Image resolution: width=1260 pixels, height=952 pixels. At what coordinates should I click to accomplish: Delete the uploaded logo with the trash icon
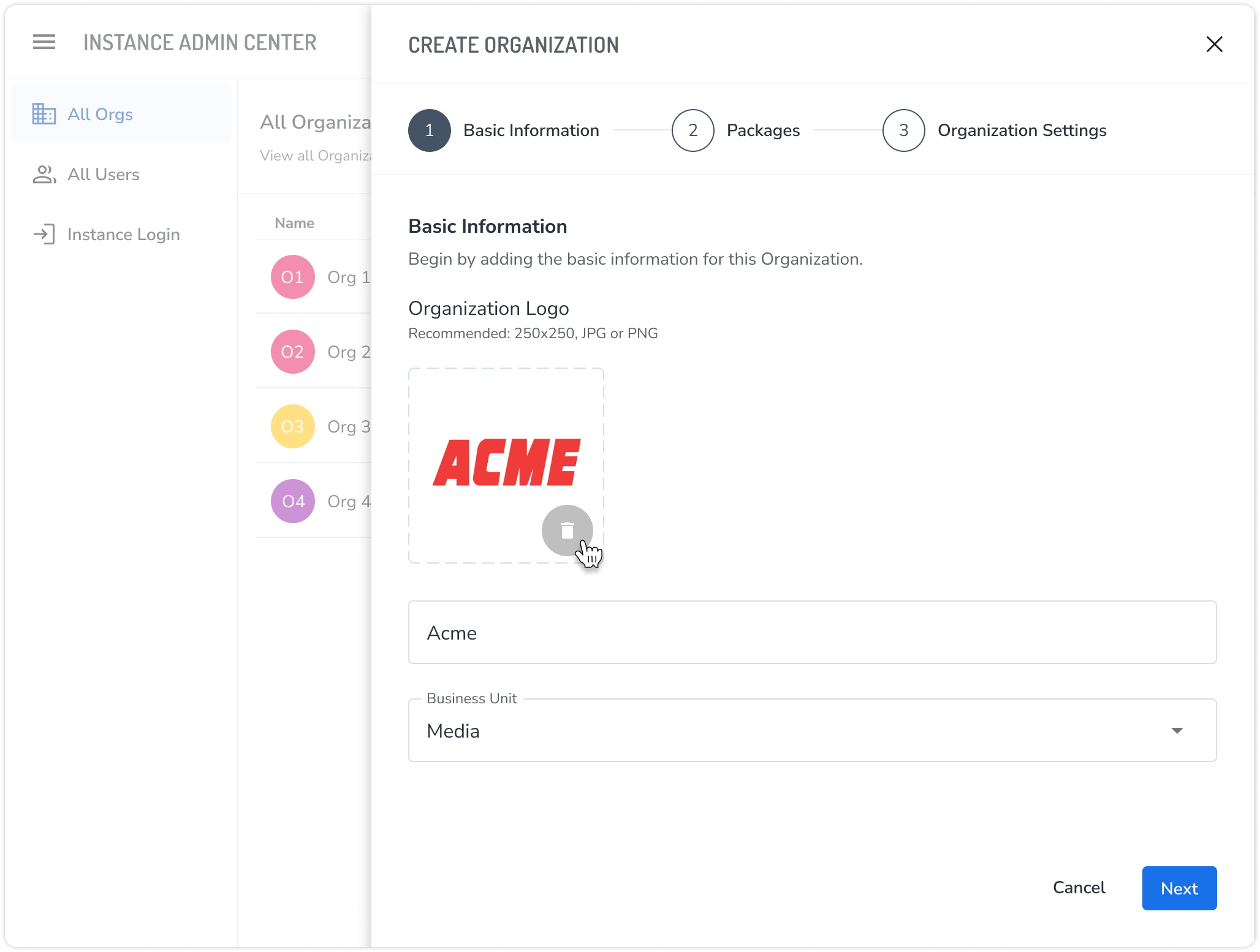click(x=567, y=530)
